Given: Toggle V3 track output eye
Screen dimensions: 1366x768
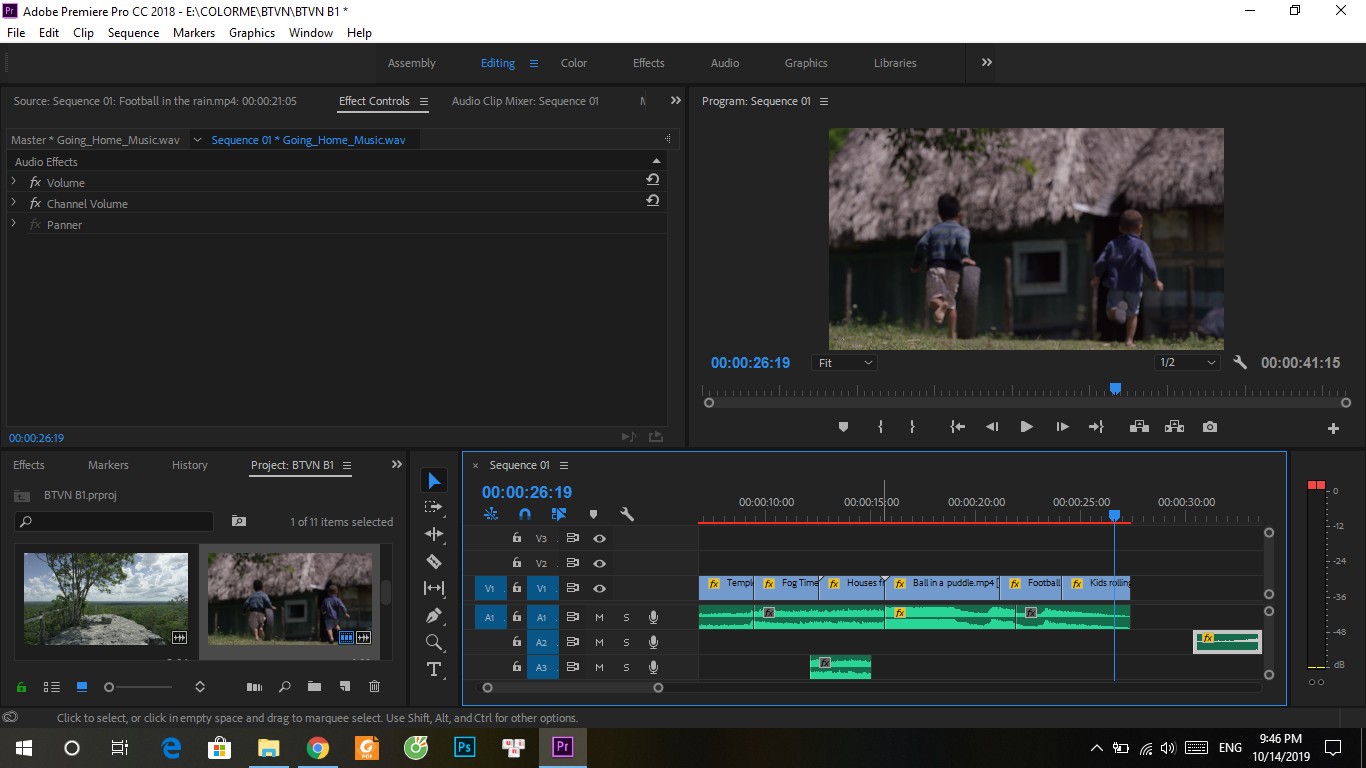Looking at the screenshot, I should 599,538.
